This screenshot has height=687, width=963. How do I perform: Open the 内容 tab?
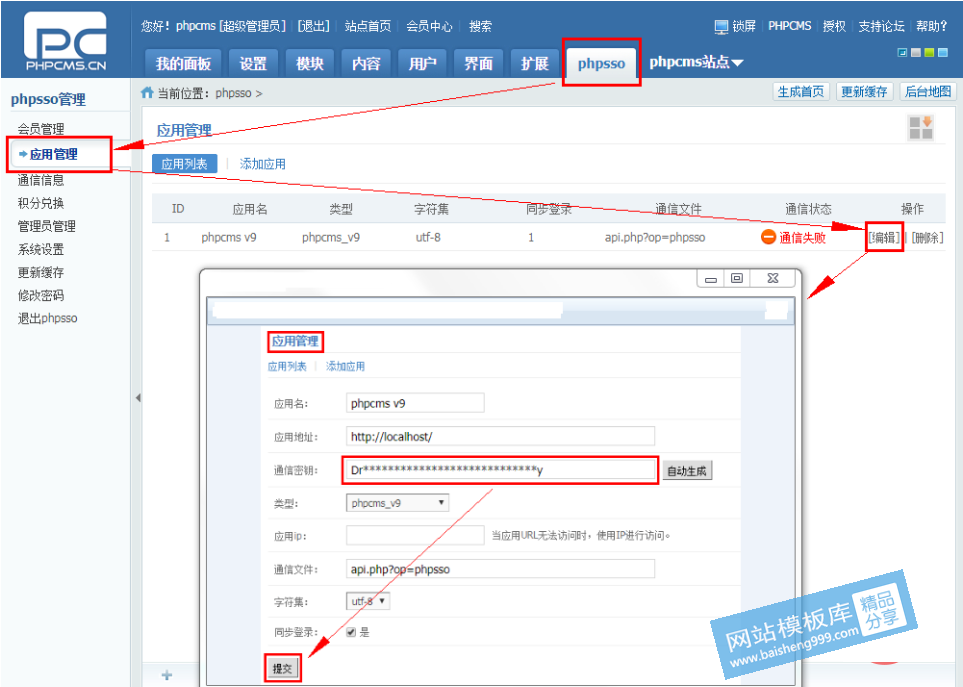click(x=366, y=63)
